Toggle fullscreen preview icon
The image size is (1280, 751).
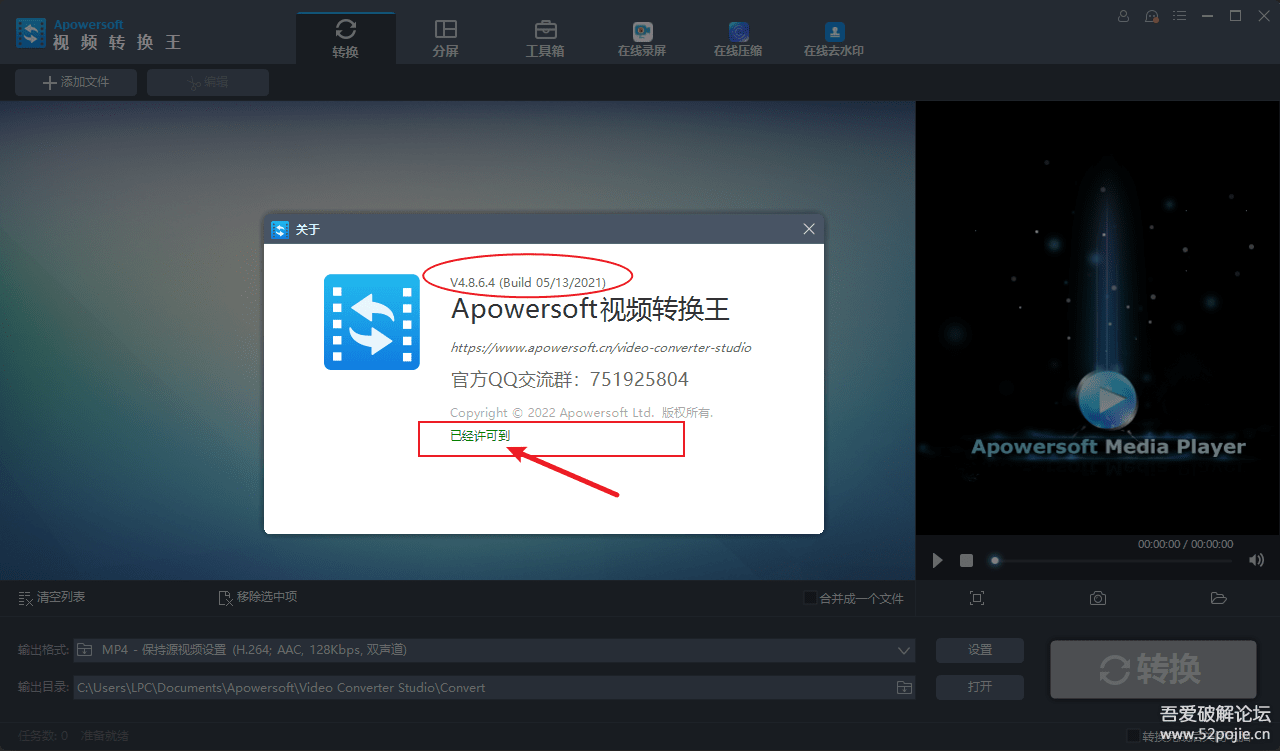(x=977, y=598)
